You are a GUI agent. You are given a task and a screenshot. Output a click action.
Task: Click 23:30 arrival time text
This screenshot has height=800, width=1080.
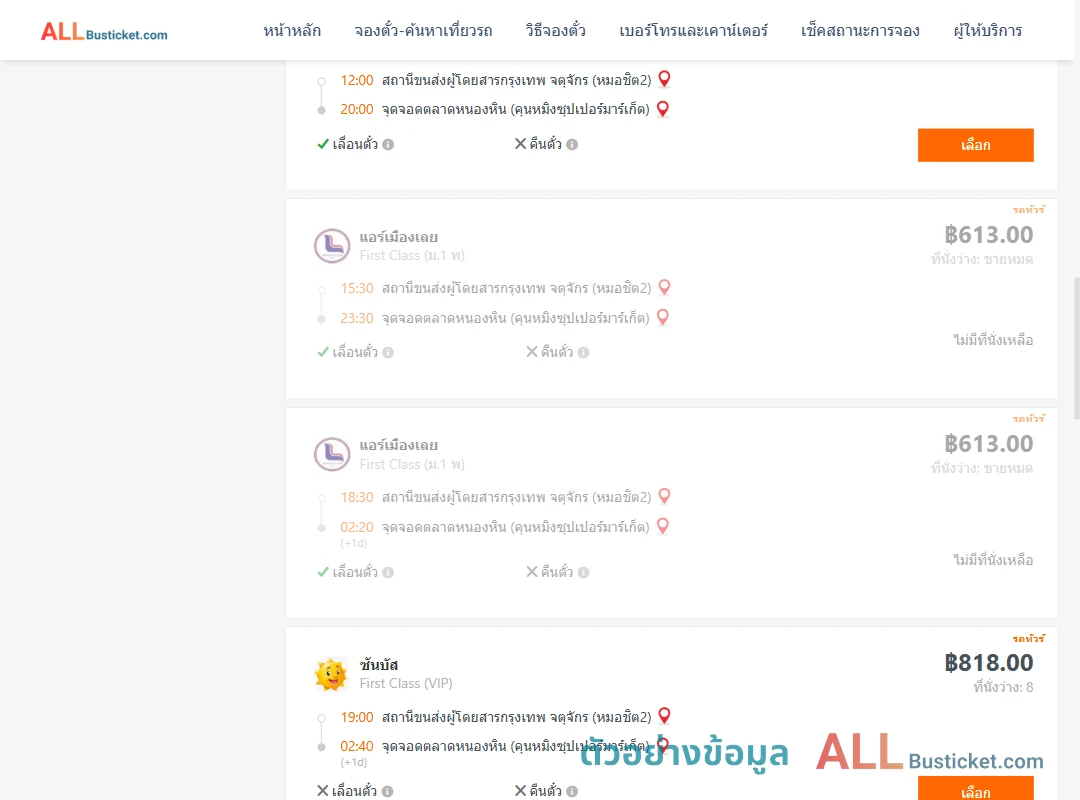click(x=357, y=318)
